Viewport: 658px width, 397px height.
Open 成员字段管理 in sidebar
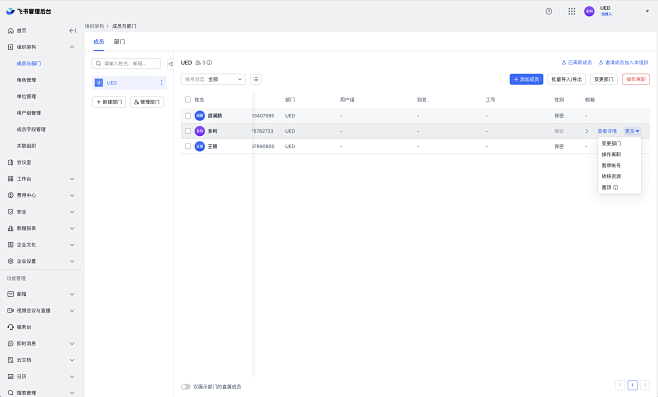point(31,129)
